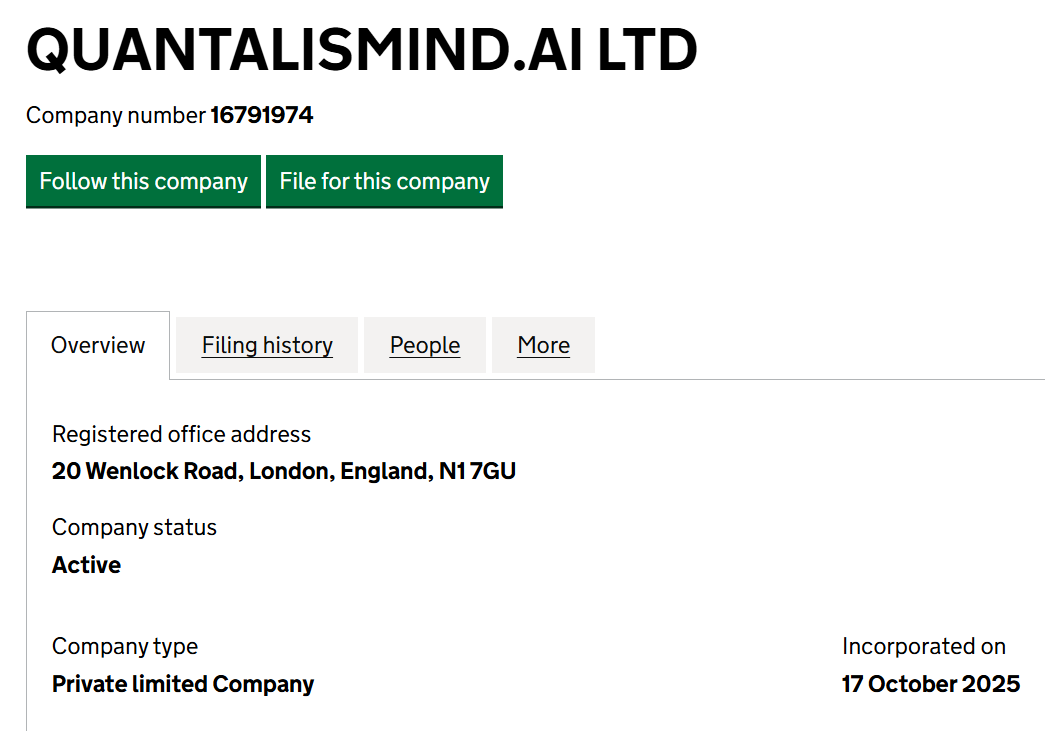The width and height of the screenshot is (1045, 731).
Task: Click the postcode N1 7GU
Action: (477, 471)
